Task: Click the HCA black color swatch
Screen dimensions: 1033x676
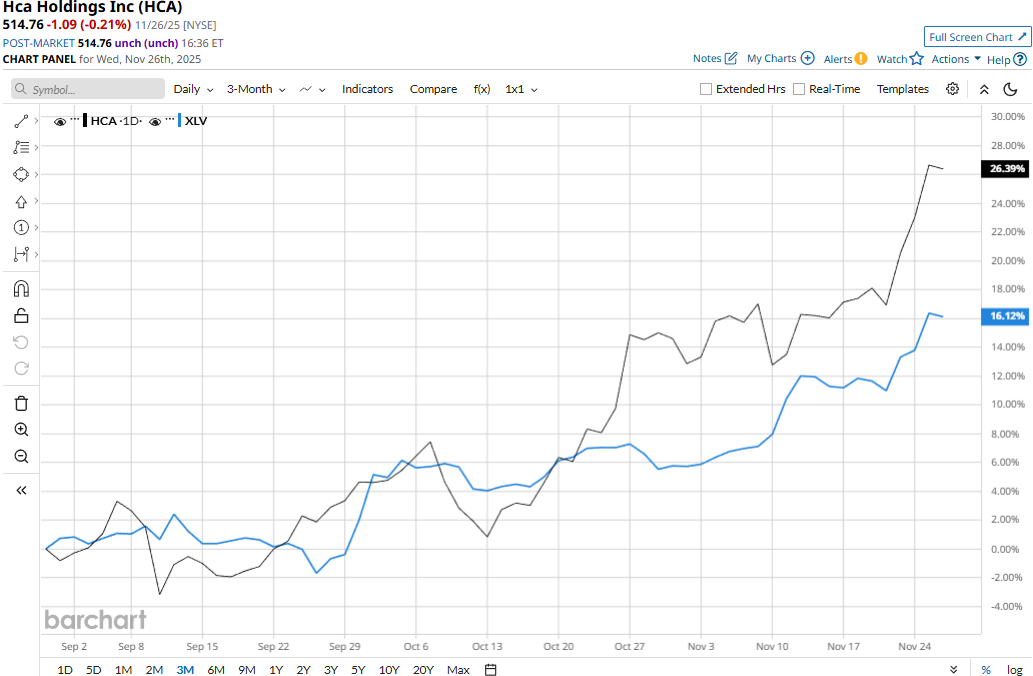Action: click(85, 121)
